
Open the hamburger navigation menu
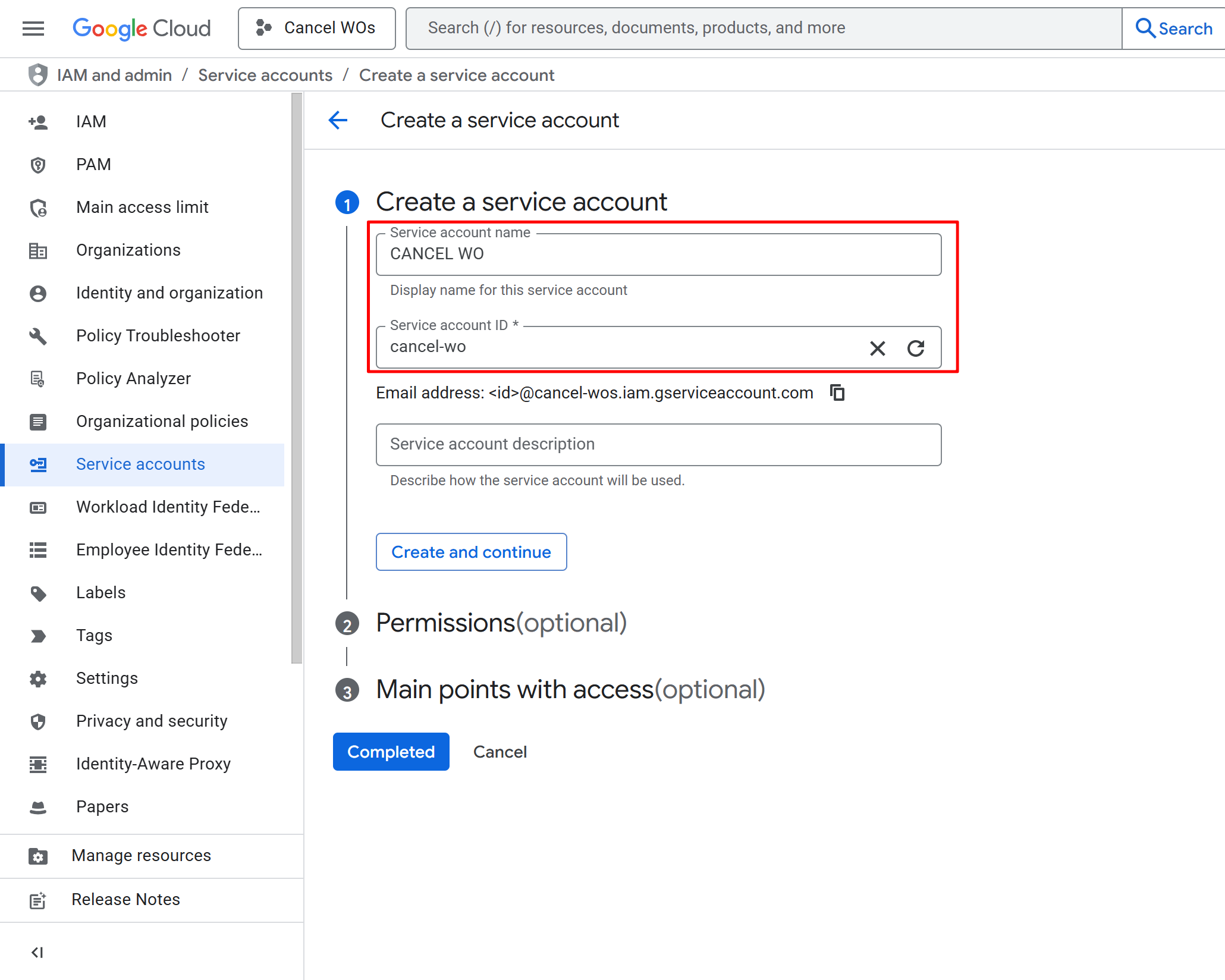pyautogui.click(x=33, y=28)
